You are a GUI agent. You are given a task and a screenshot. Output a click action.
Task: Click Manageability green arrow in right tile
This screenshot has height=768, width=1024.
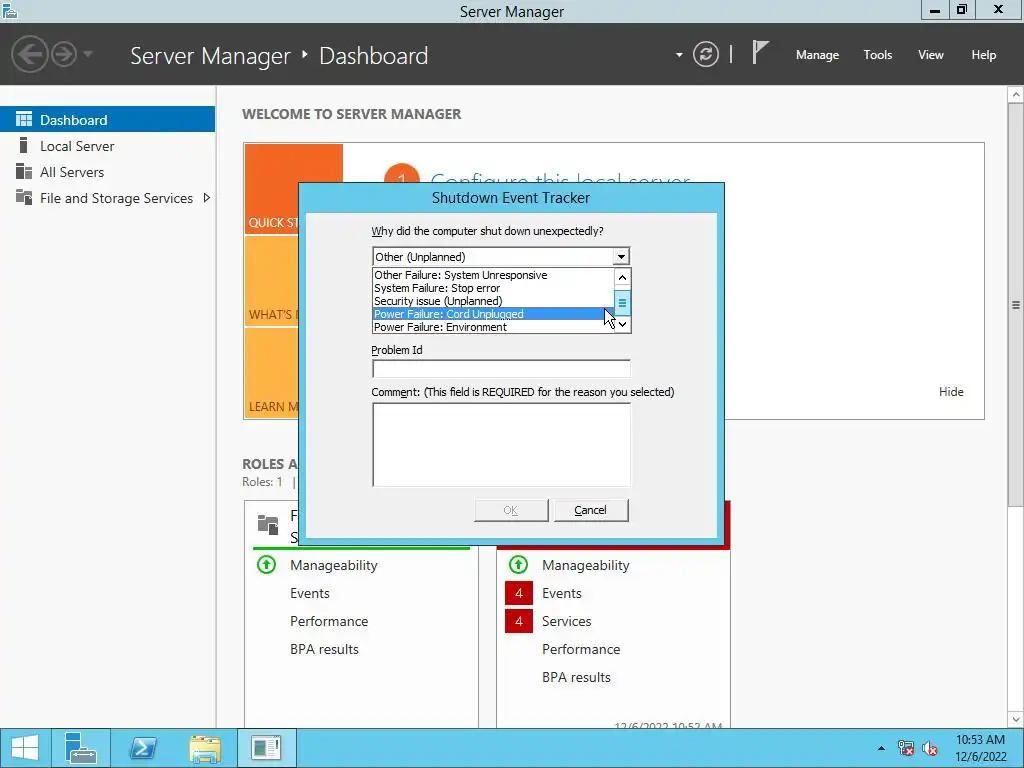click(519, 564)
